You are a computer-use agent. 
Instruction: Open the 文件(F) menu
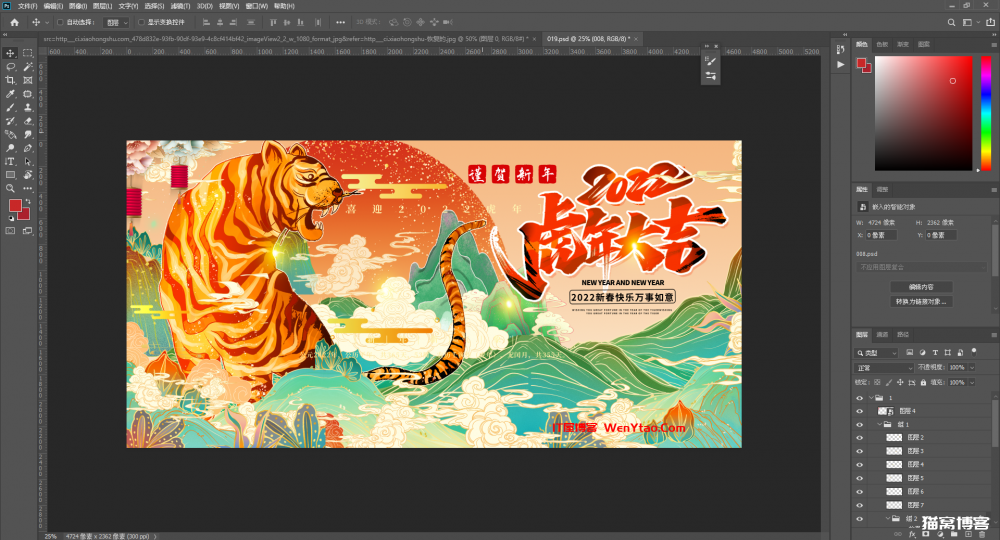(x=27, y=6)
